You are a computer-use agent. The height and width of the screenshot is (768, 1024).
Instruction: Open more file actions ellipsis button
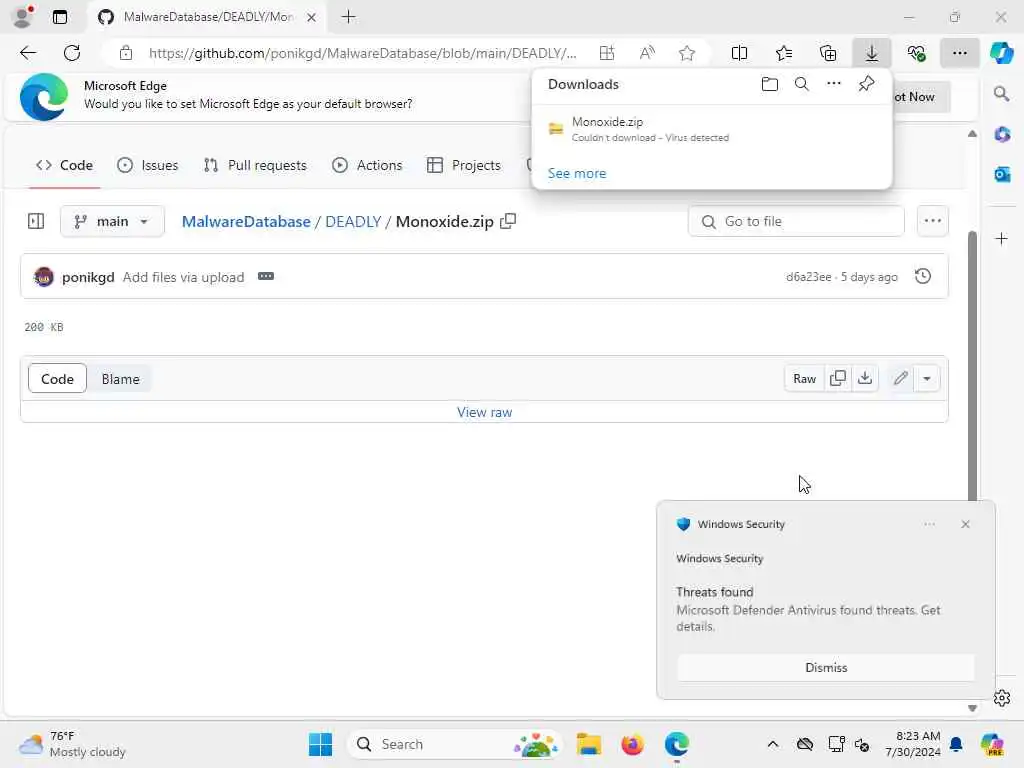(x=933, y=221)
